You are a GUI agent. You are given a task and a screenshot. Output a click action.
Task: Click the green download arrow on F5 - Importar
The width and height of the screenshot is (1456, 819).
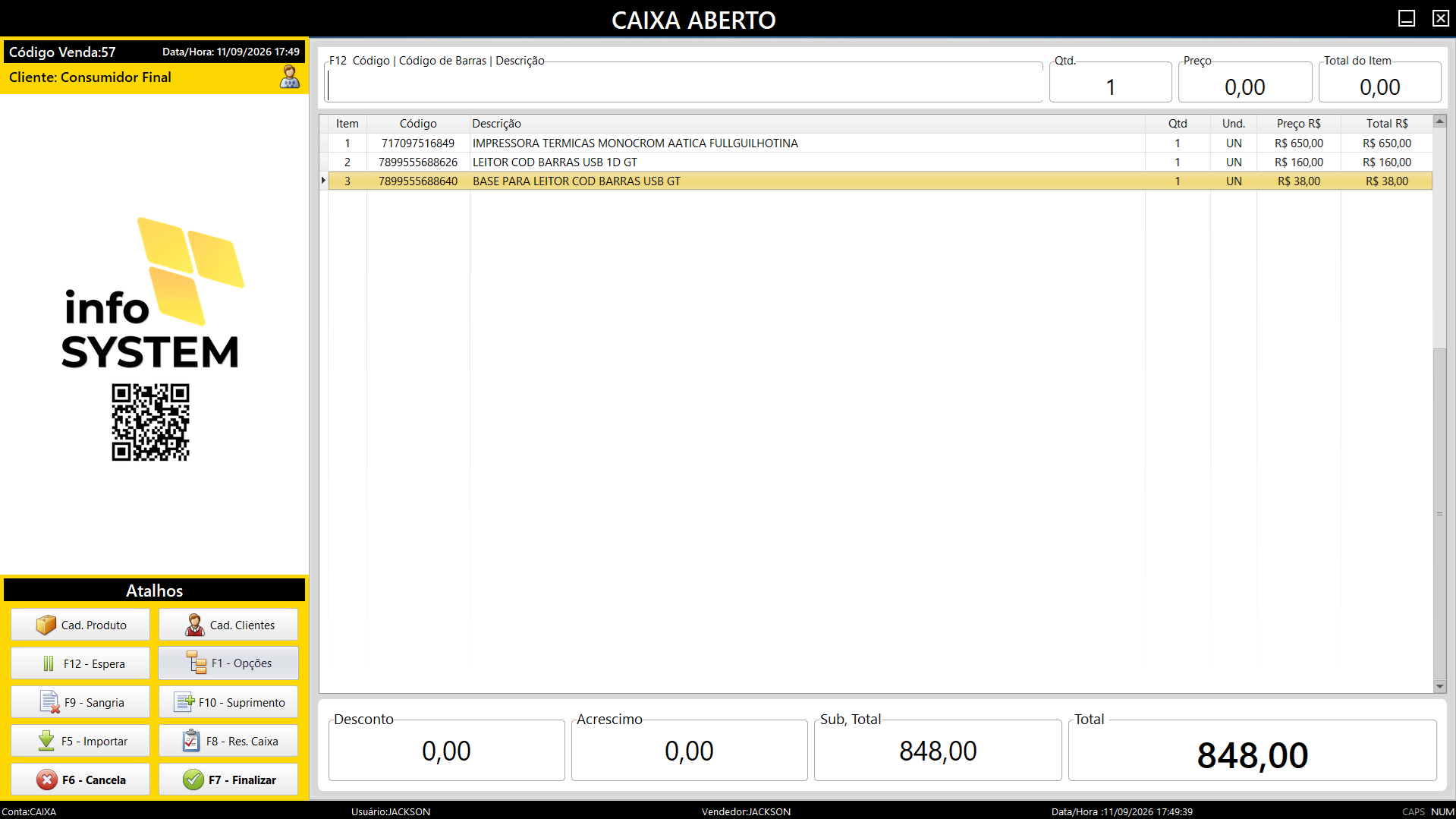point(46,741)
